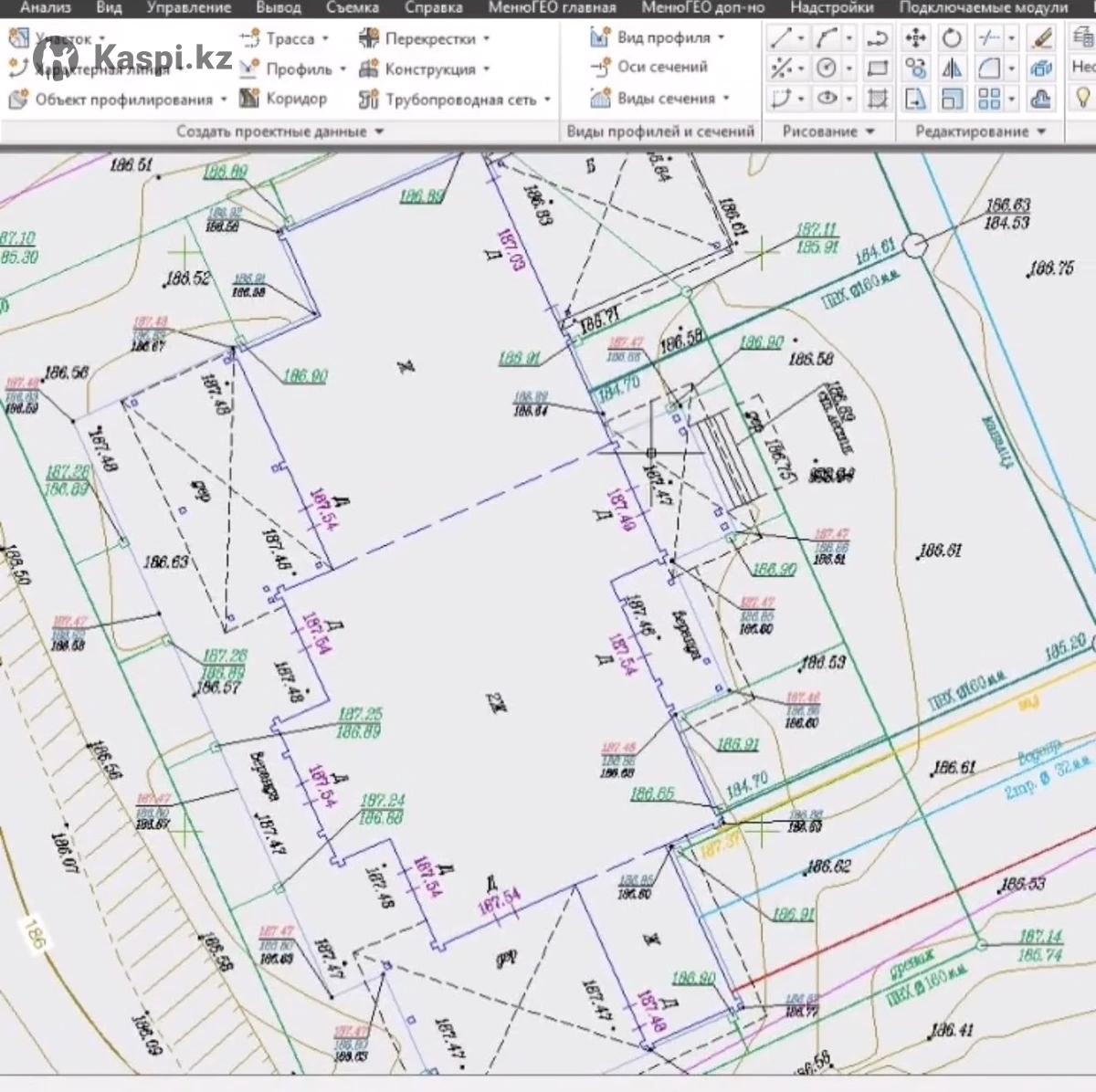Expand Создать проектные данные panel
The width and height of the screenshot is (1096, 1092).
click(x=279, y=131)
